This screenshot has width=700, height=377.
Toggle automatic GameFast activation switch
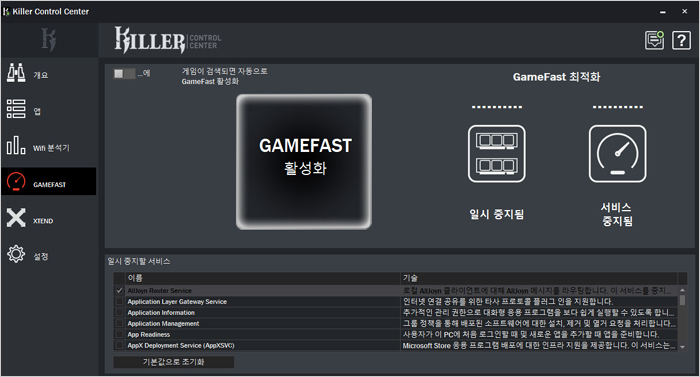coord(125,74)
